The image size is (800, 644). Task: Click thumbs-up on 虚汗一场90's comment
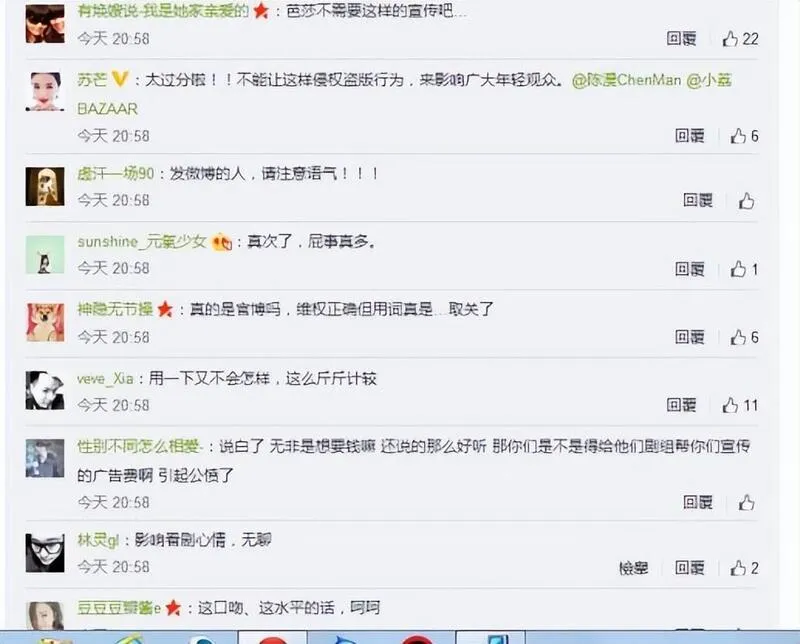(746, 201)
